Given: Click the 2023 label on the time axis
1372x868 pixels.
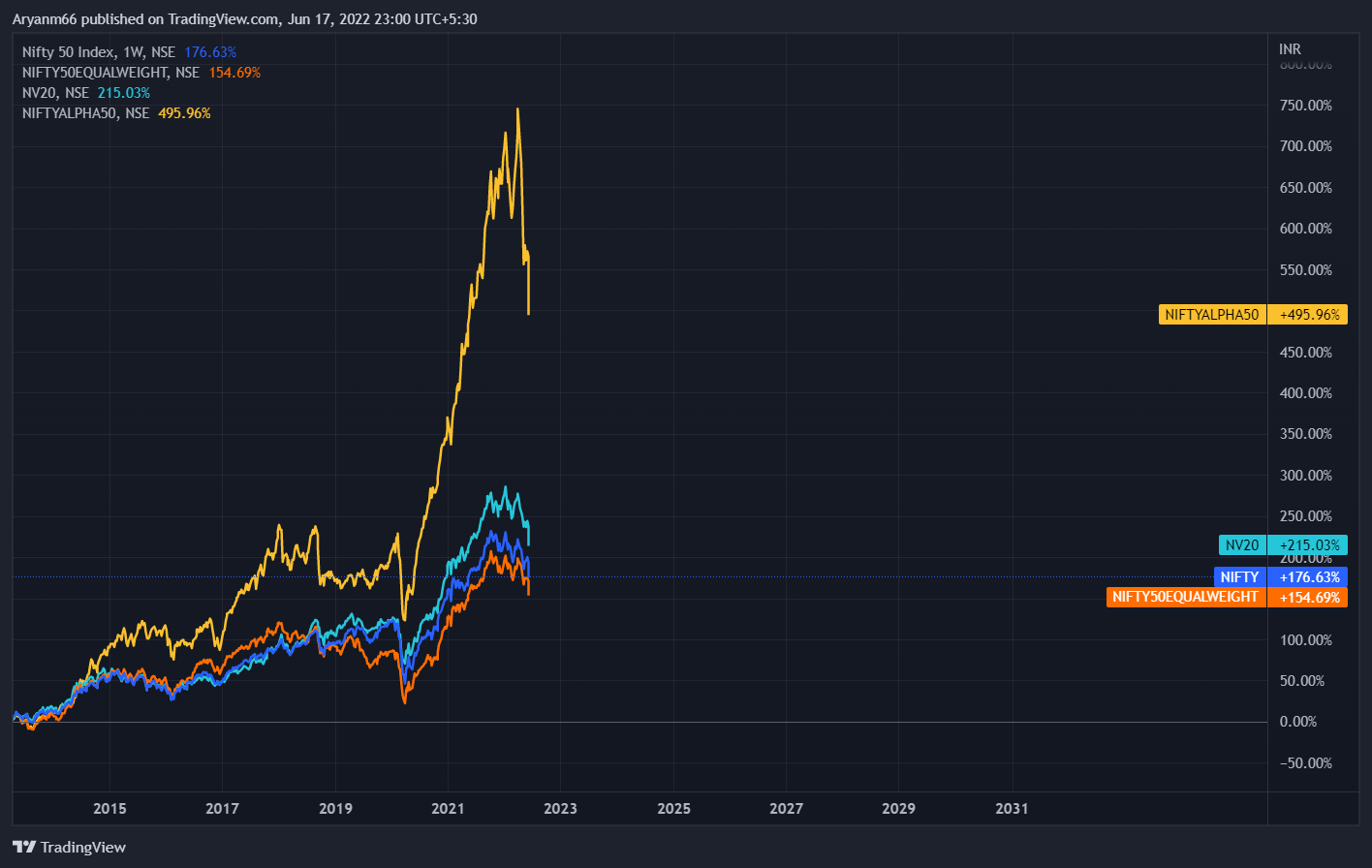Looking at the screenshot, I should (x=560, y=809).
